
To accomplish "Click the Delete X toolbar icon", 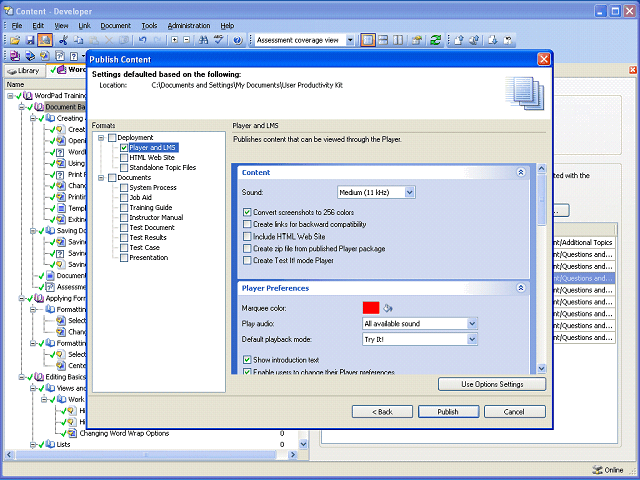I will 109,40.
